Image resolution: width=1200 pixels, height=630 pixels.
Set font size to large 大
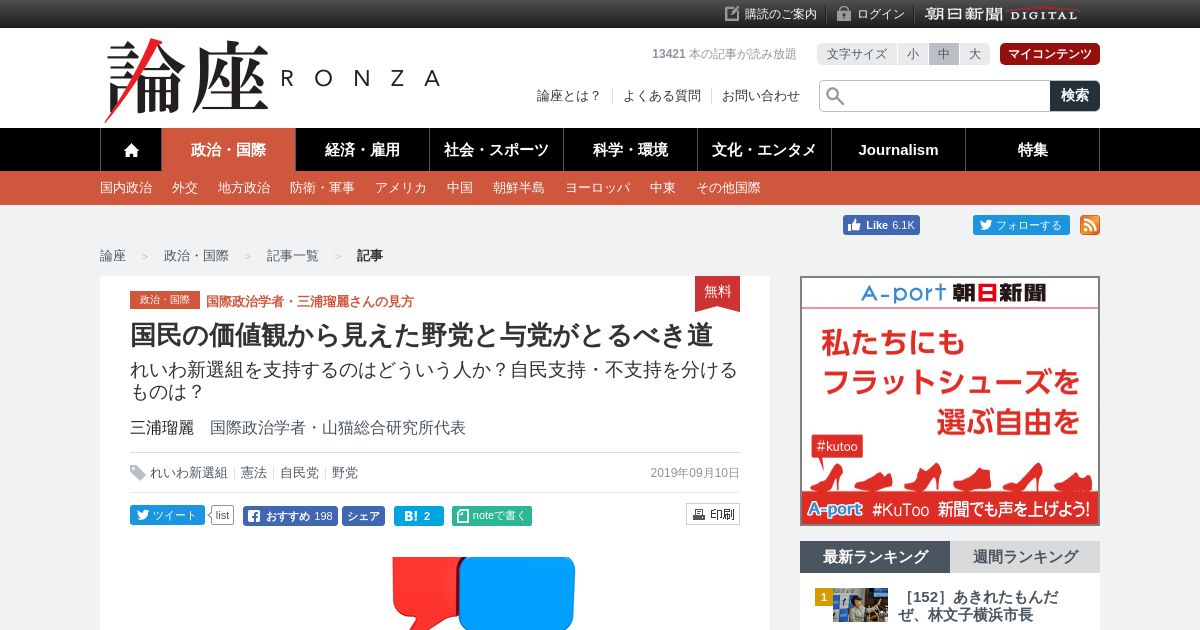975,54
